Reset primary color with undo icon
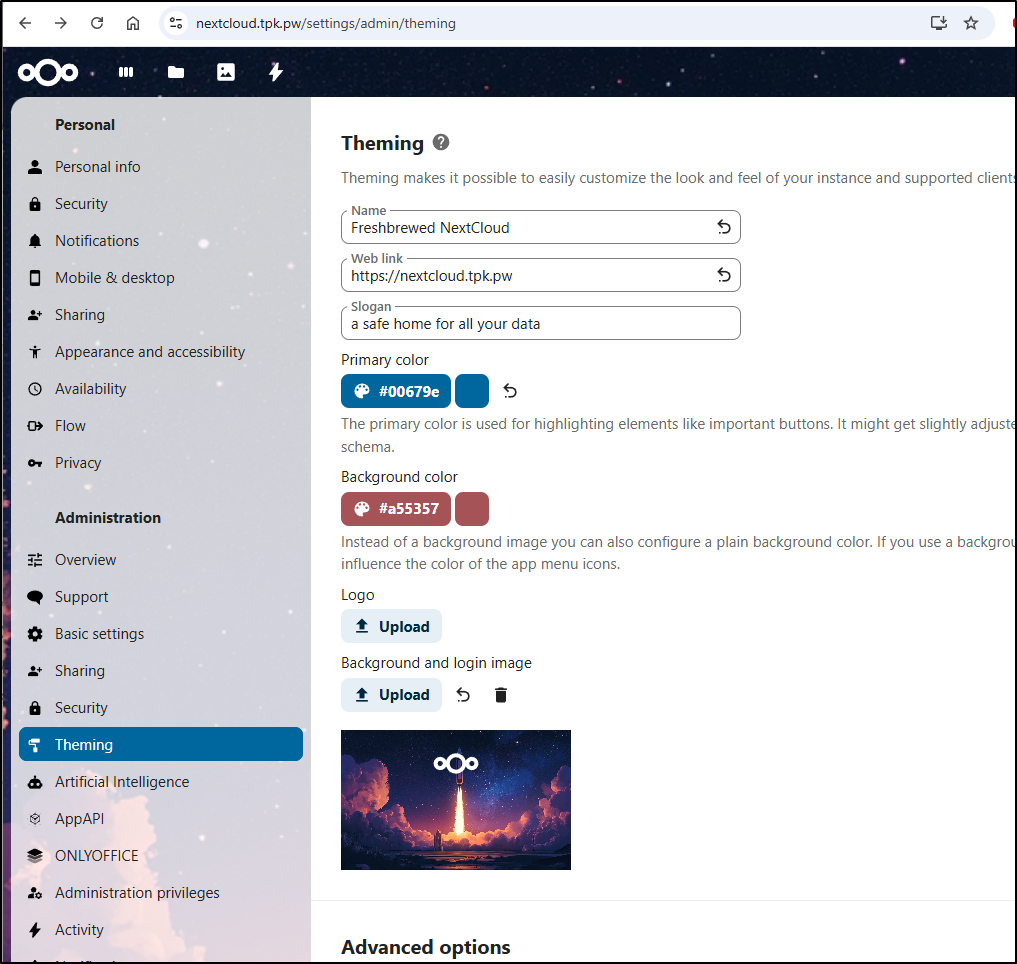Image resolution: width=1017 pixels, height=964 pixels. 510,391
